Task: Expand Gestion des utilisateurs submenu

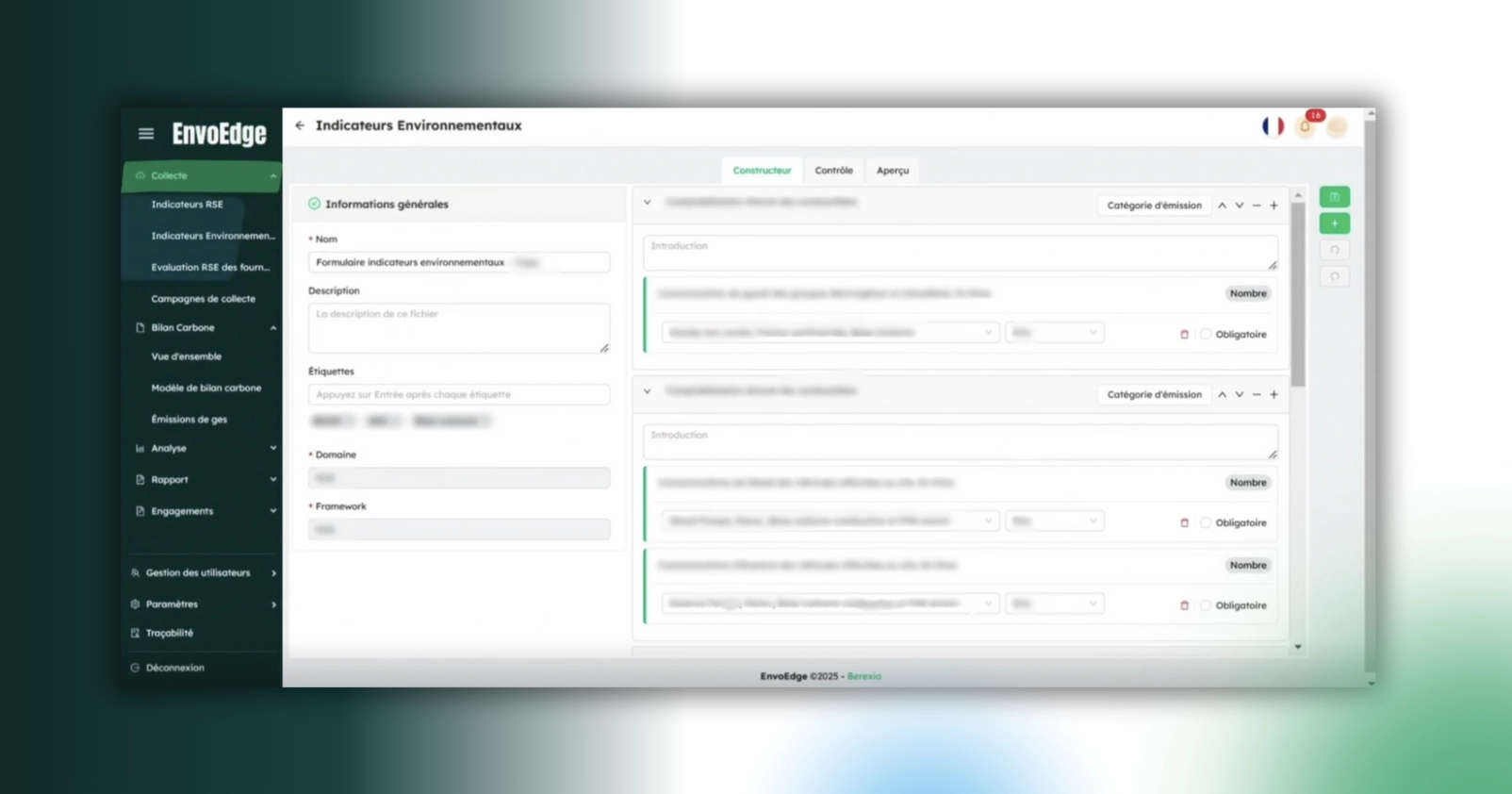Action: [x=274, y=573]
